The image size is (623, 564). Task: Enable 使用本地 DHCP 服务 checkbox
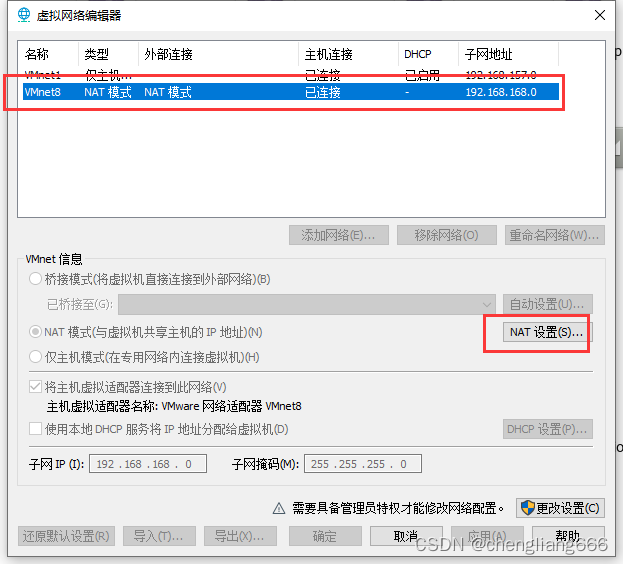click(35, 429)
